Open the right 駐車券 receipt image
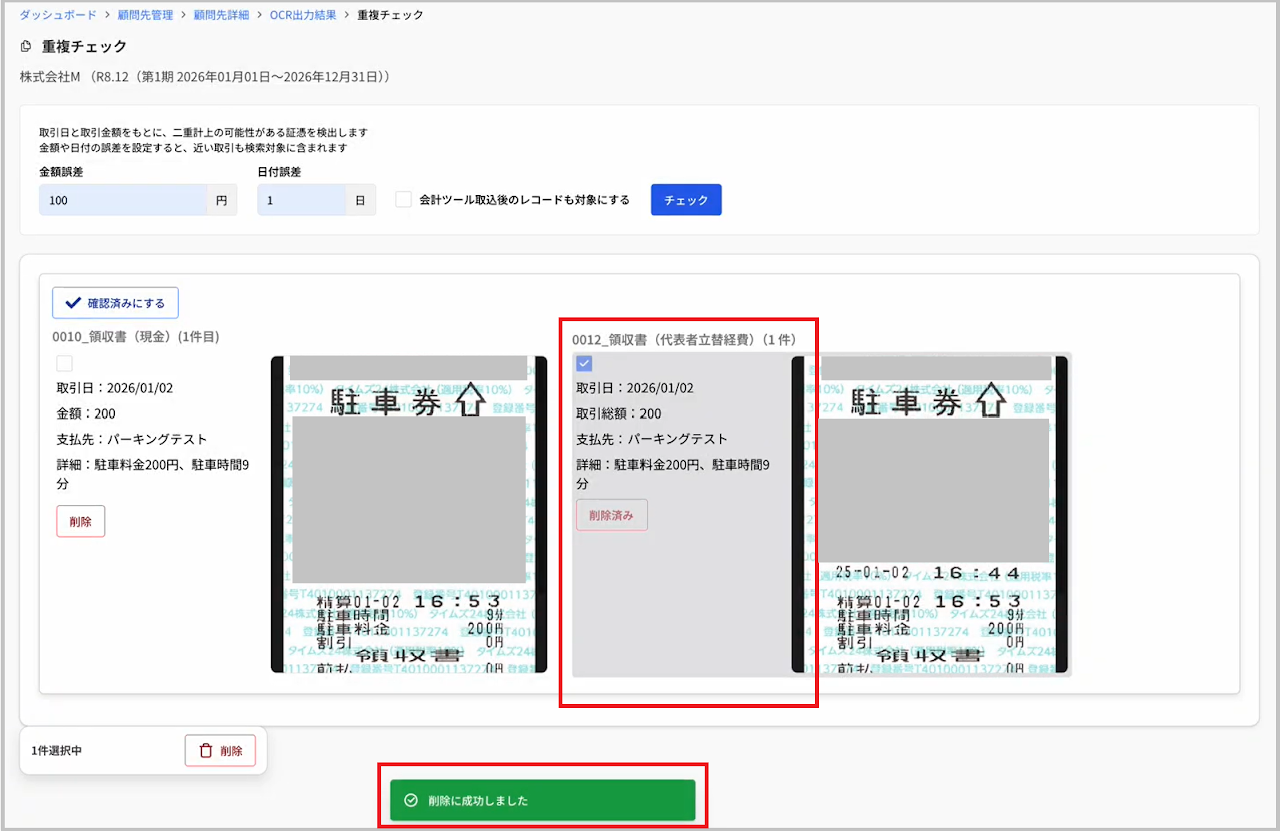This screenshot has height=831, width=1280. point(930,514)
